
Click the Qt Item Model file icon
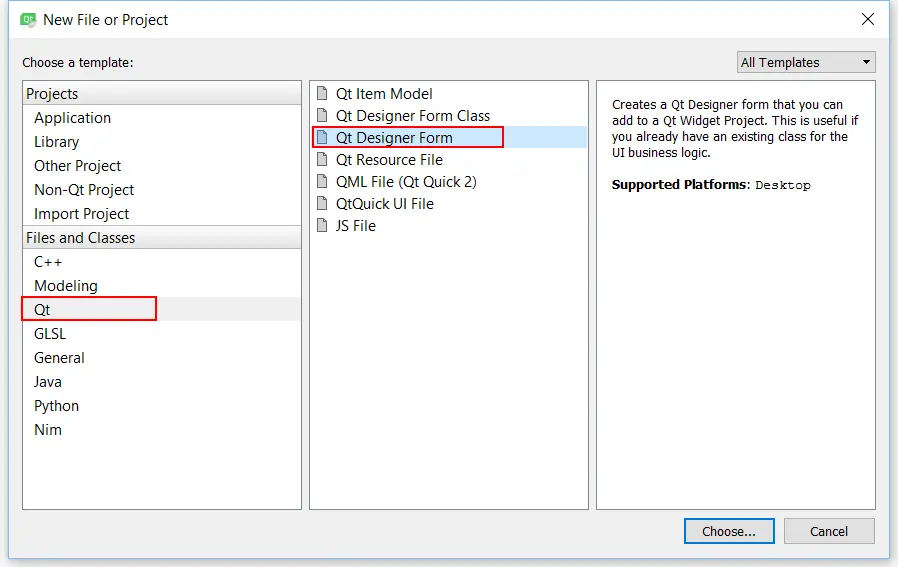(322, 94)
